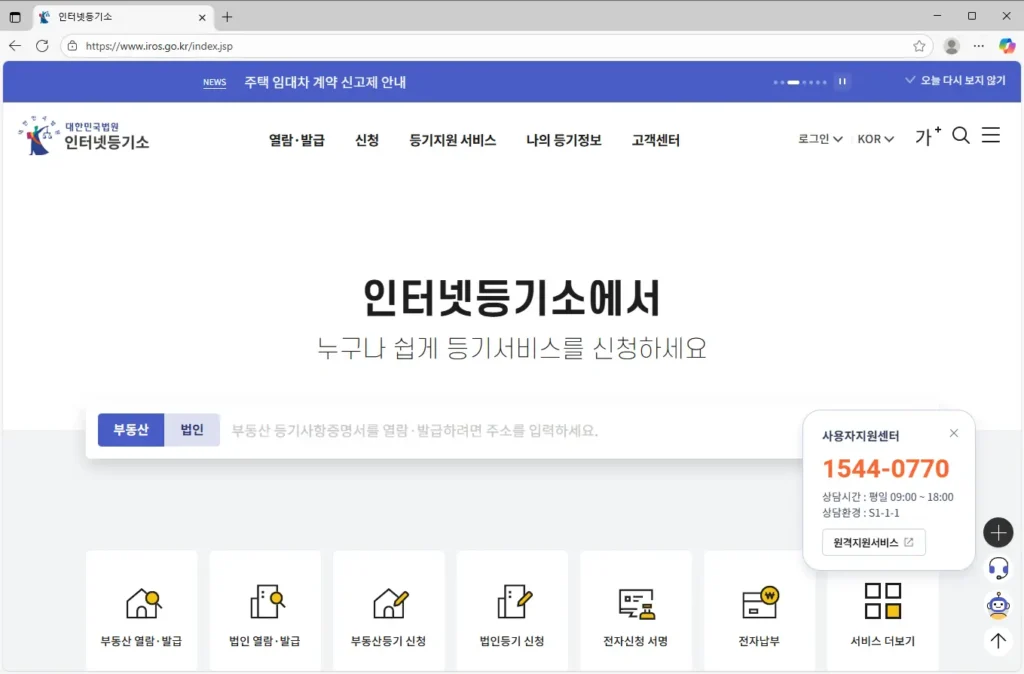This screenshot has width=1024, height=674.
Task: Open 주택 임대차 계약 신고제 안내 notice
Action: point(324,82)
